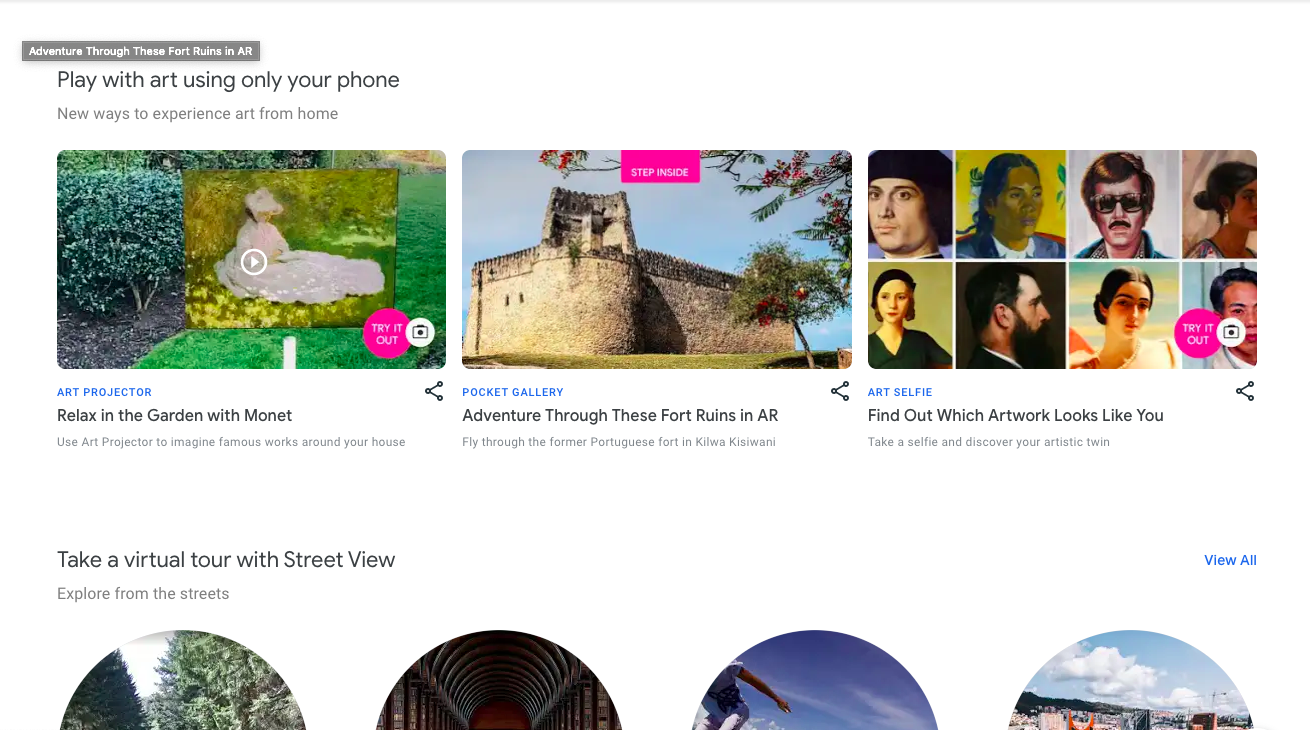Open the Find Out Which Artwork Looks Like You title

(x=1016, y=415)
